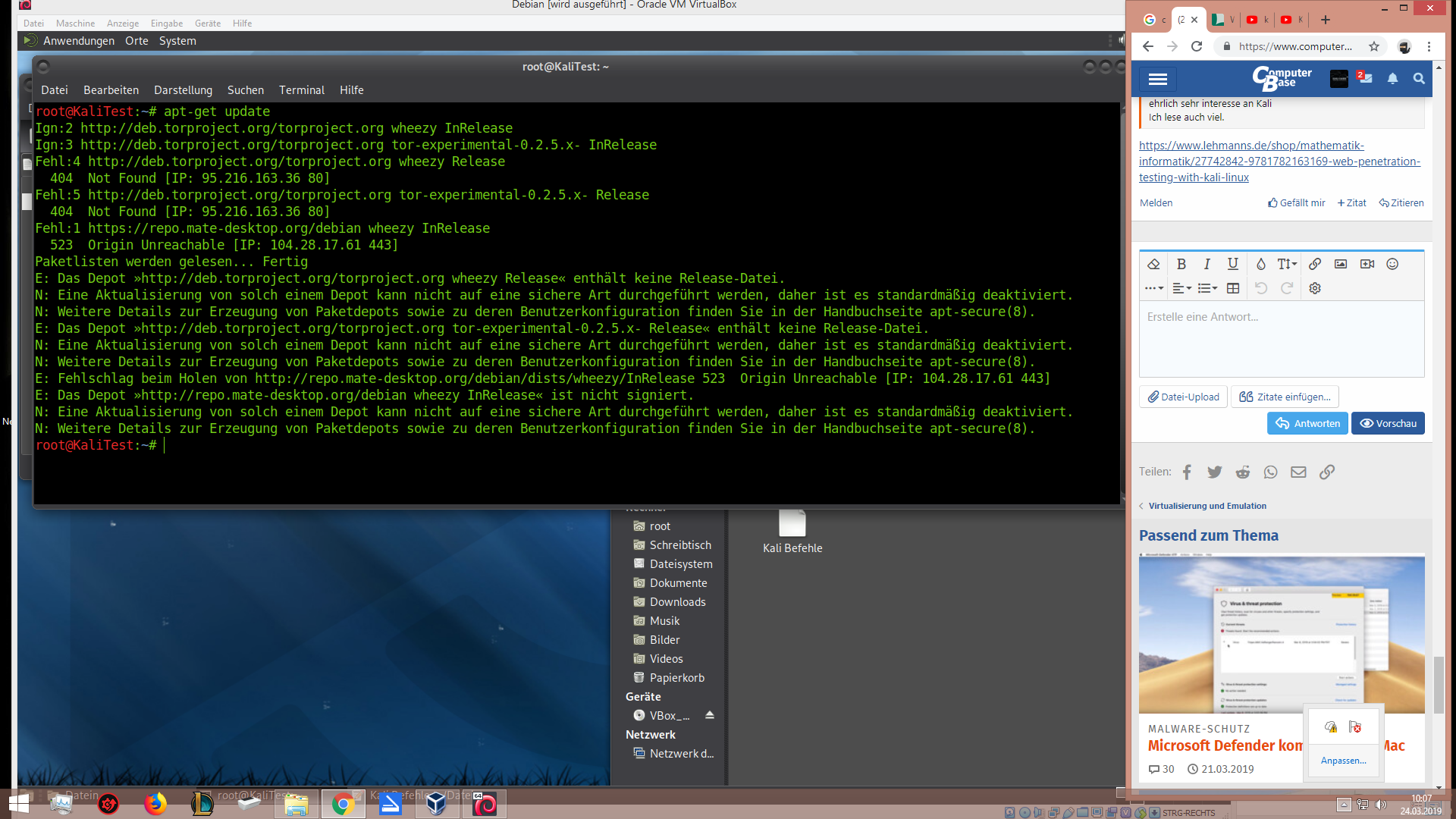Click the Antworten reply button
The image size is (1456, 819).
[1307, 423]
